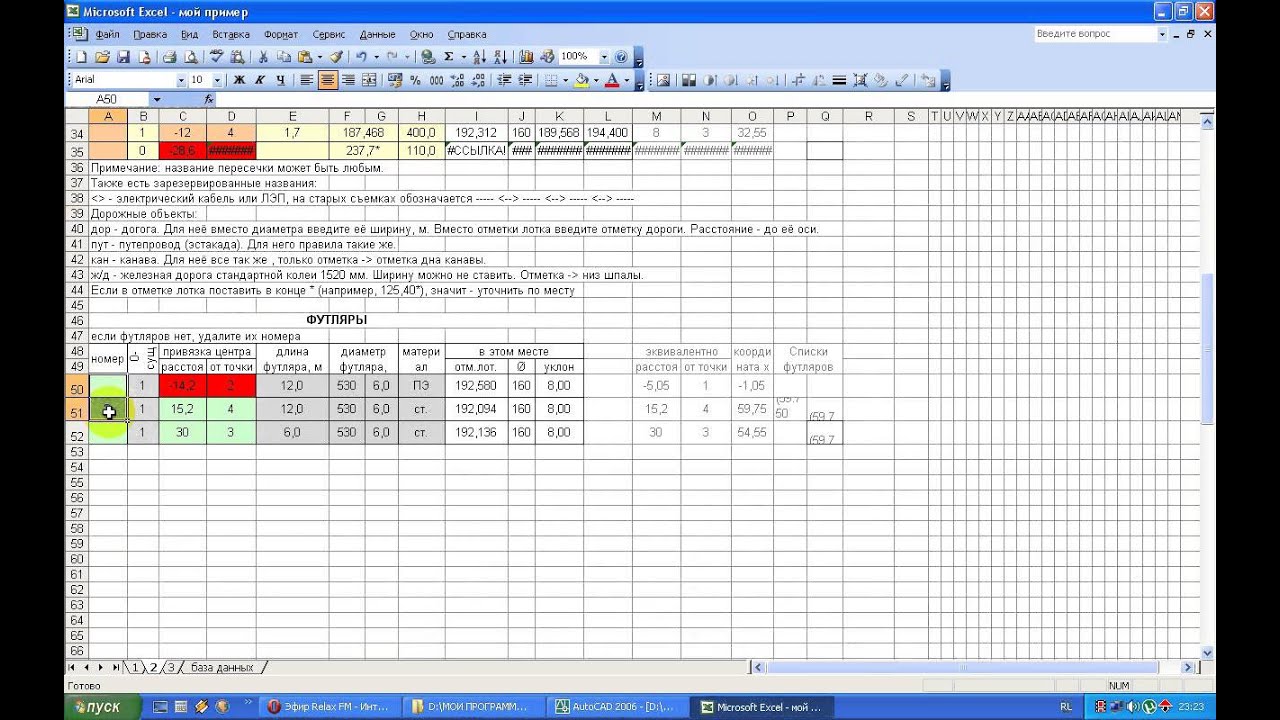Save the workbook using the floppy disk icon
Viewport: 1280px width, 720px height.
pos(123,57)
